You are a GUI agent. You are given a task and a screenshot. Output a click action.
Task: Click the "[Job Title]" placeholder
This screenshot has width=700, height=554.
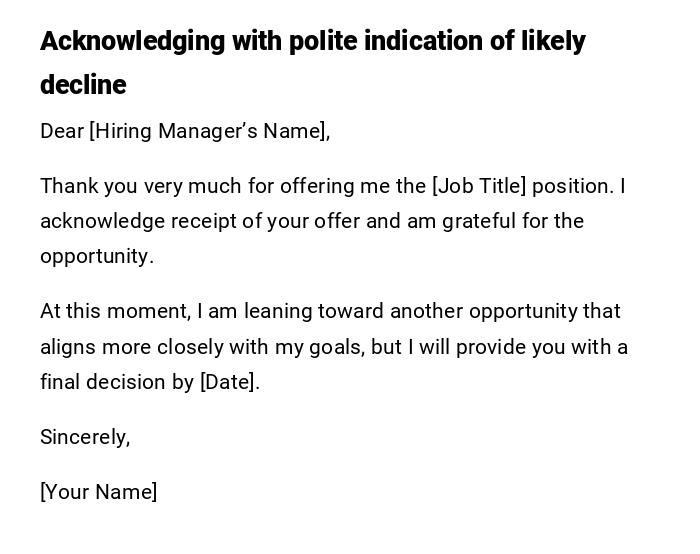(x=478, y=186)
